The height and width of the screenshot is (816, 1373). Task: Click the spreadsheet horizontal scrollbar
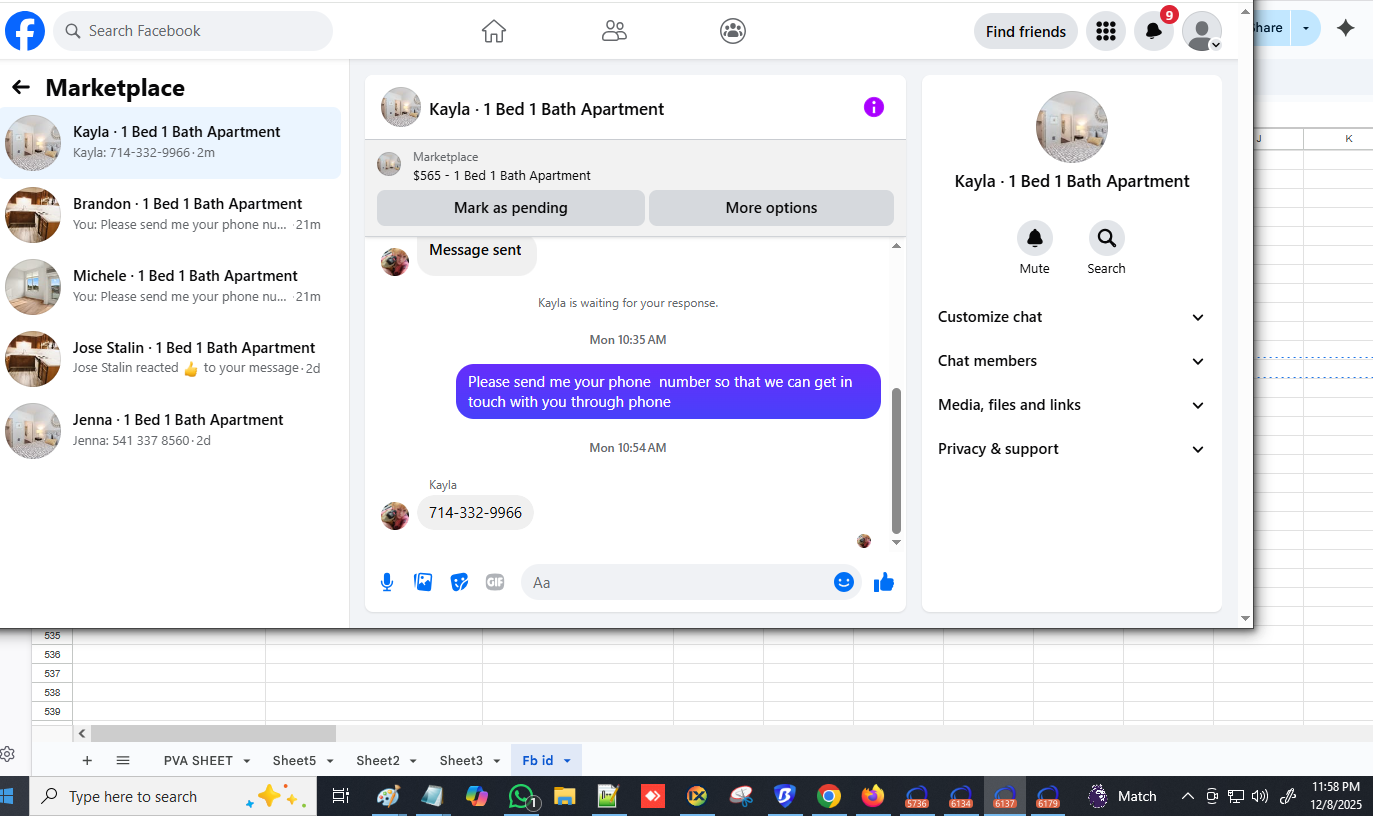(x=213, y=733)
